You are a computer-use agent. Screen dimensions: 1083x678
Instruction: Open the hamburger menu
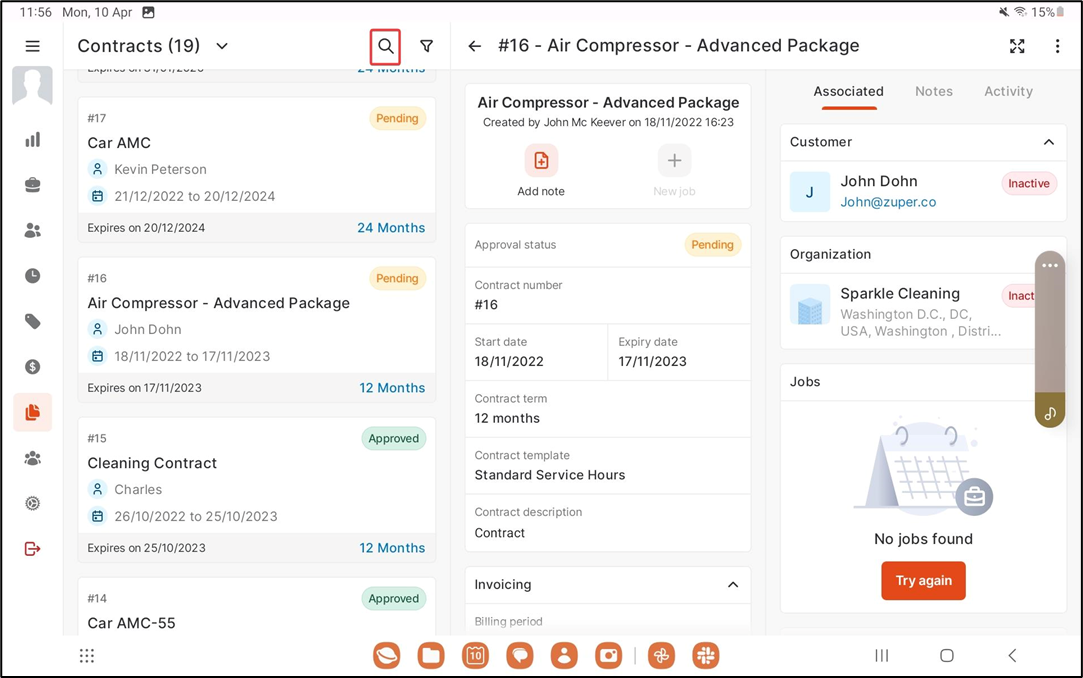pyautogui.click(x=33, y=46)
